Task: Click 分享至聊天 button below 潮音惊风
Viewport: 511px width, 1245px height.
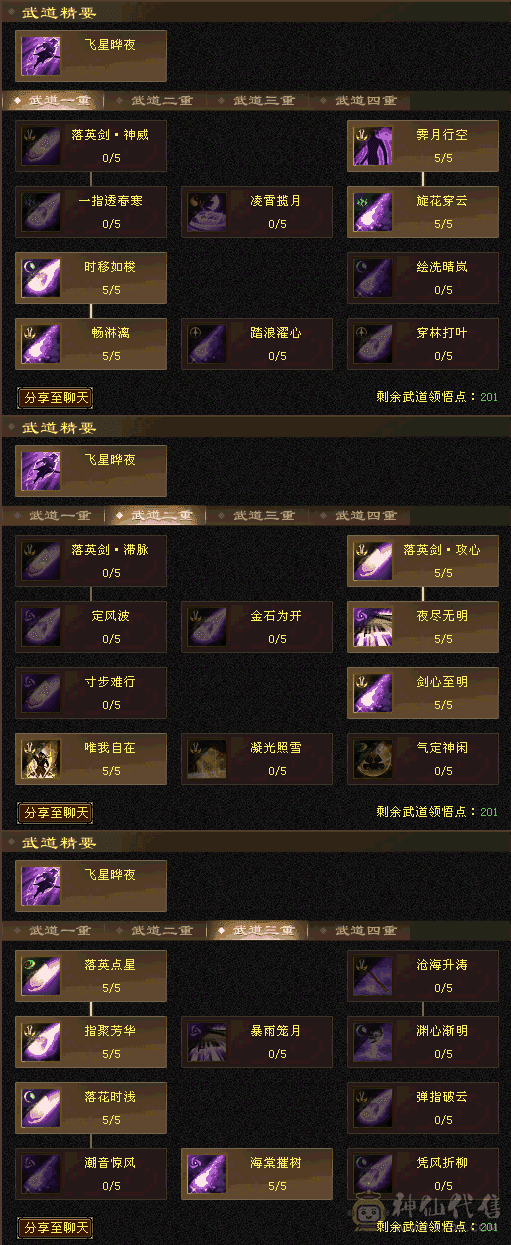Action: tap(56, 1227)
